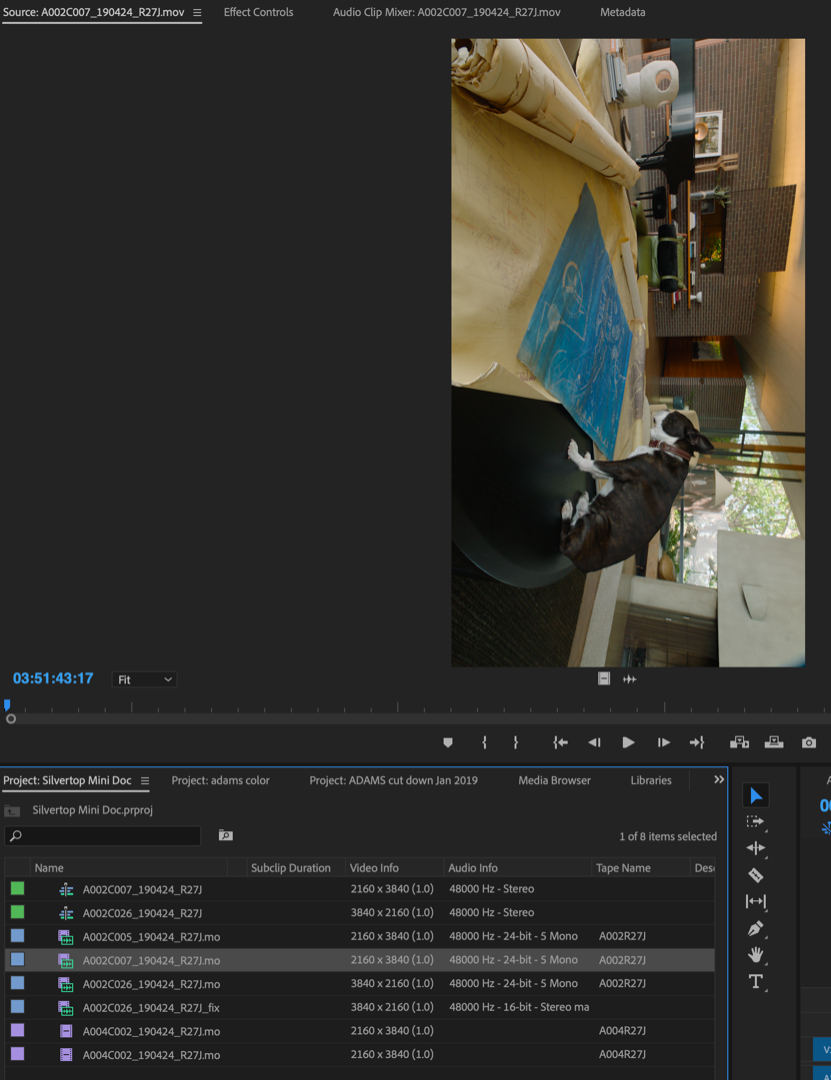Screen dimensions: 831x1080
Task: Click the source monitor video preview
Action: (x=628, y=353)
